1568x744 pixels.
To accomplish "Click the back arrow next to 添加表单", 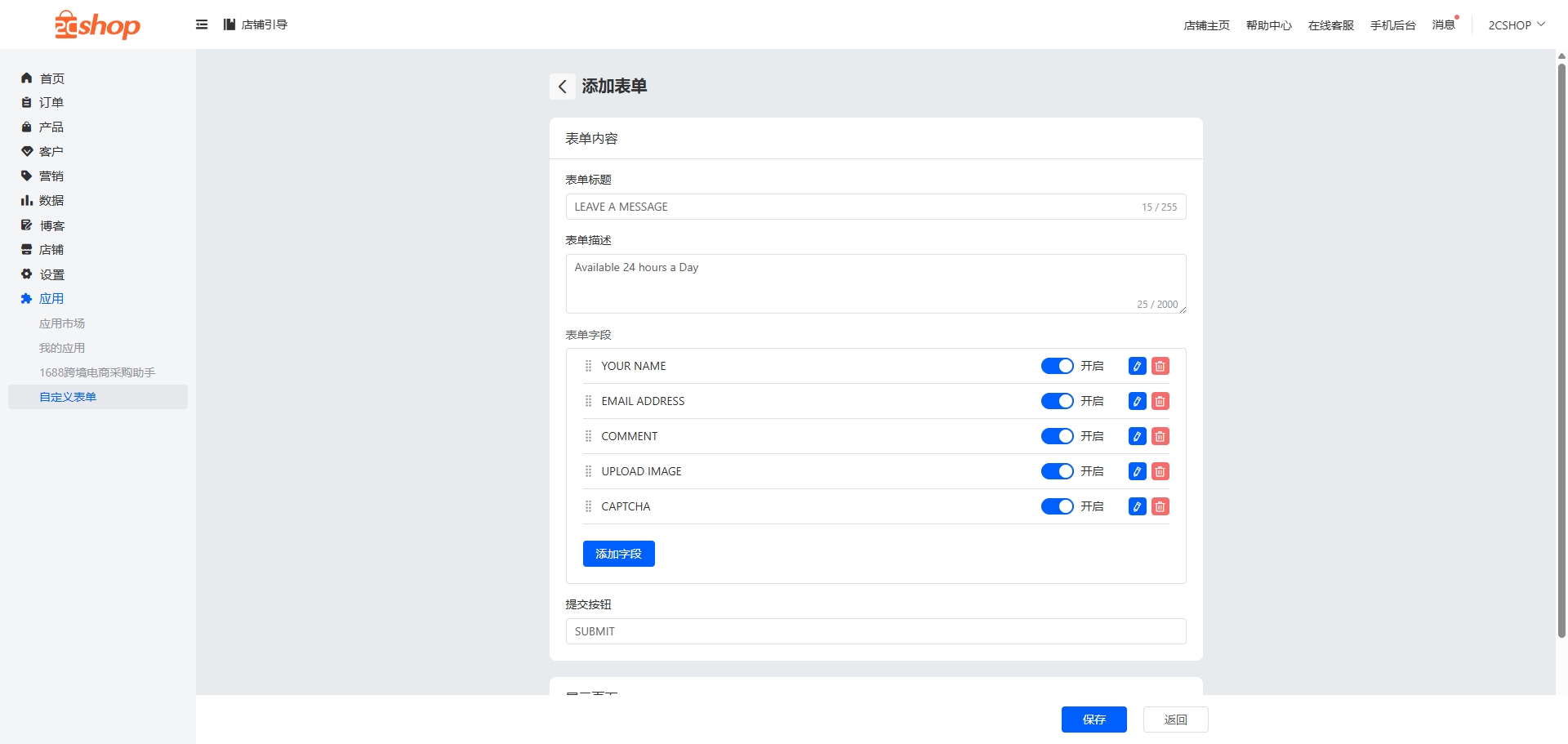I will click(x=562, y=87).
